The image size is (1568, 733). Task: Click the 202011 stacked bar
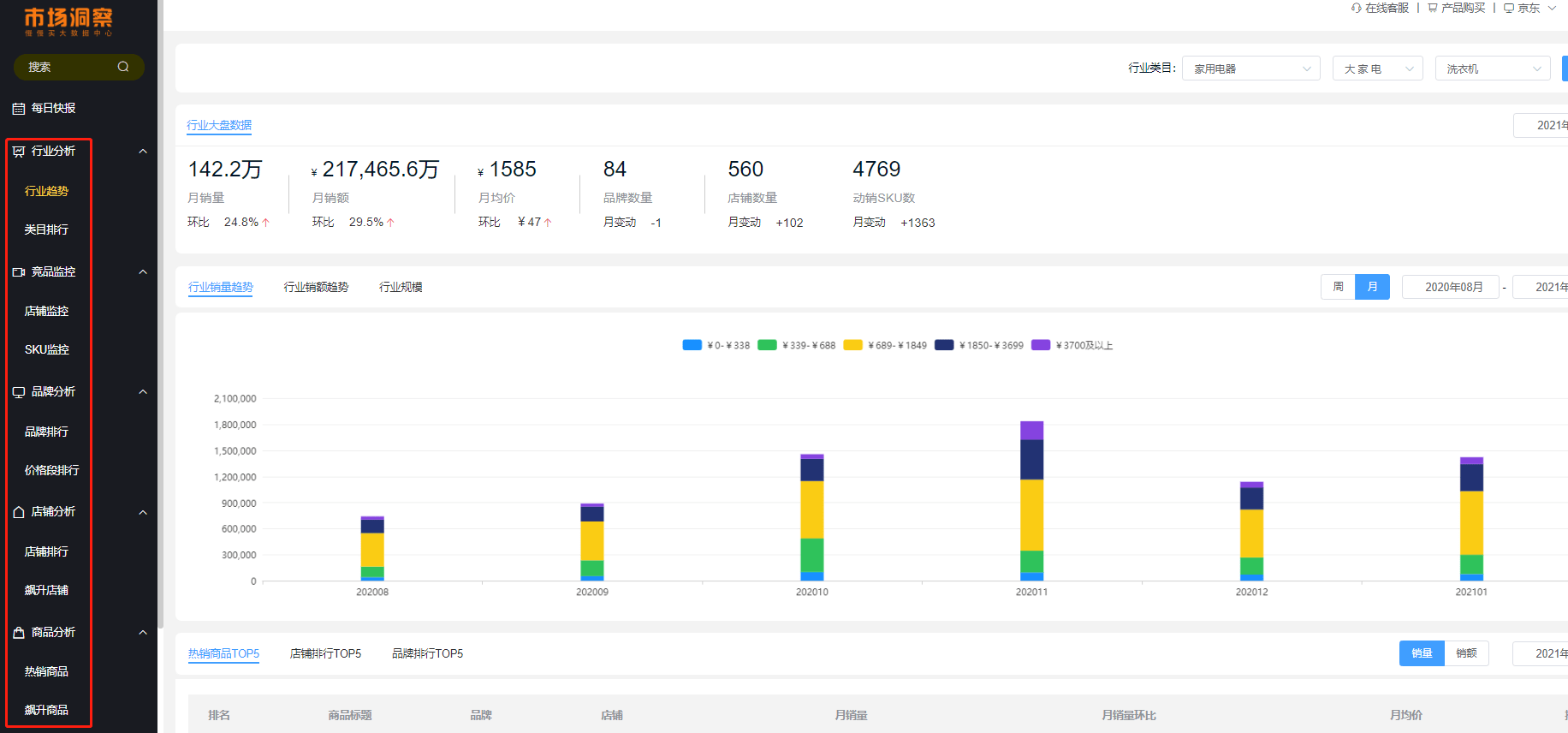[1031, 501]
